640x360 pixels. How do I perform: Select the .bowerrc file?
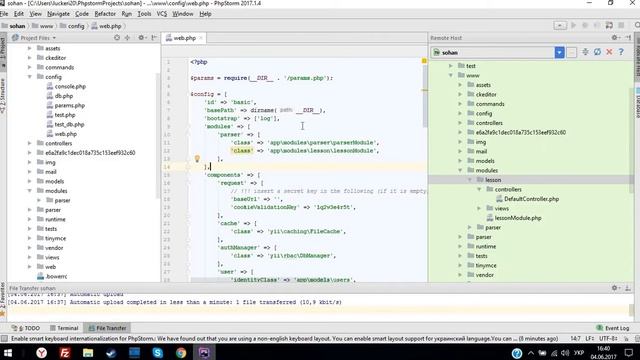tap(52, 276)
